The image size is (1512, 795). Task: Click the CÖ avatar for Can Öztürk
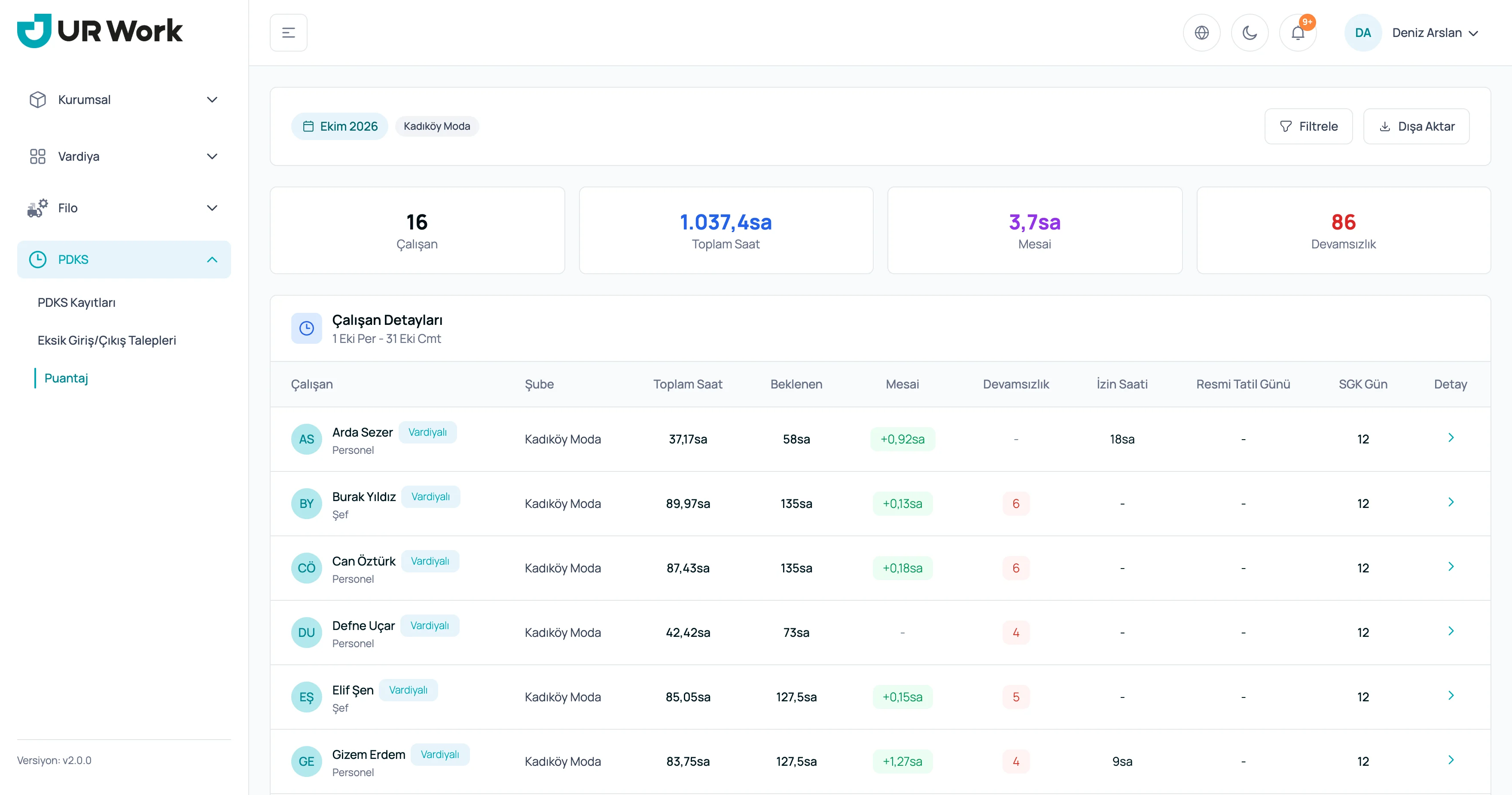306,569
